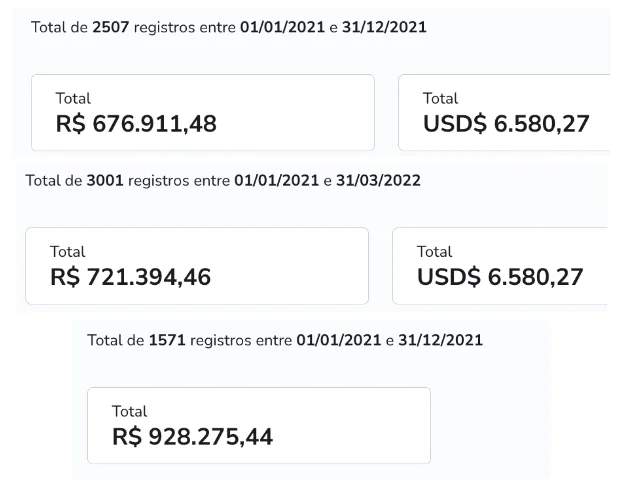Click 01/01/2021 in the 2507 registros line
The image size is (624, 494).
280,27
